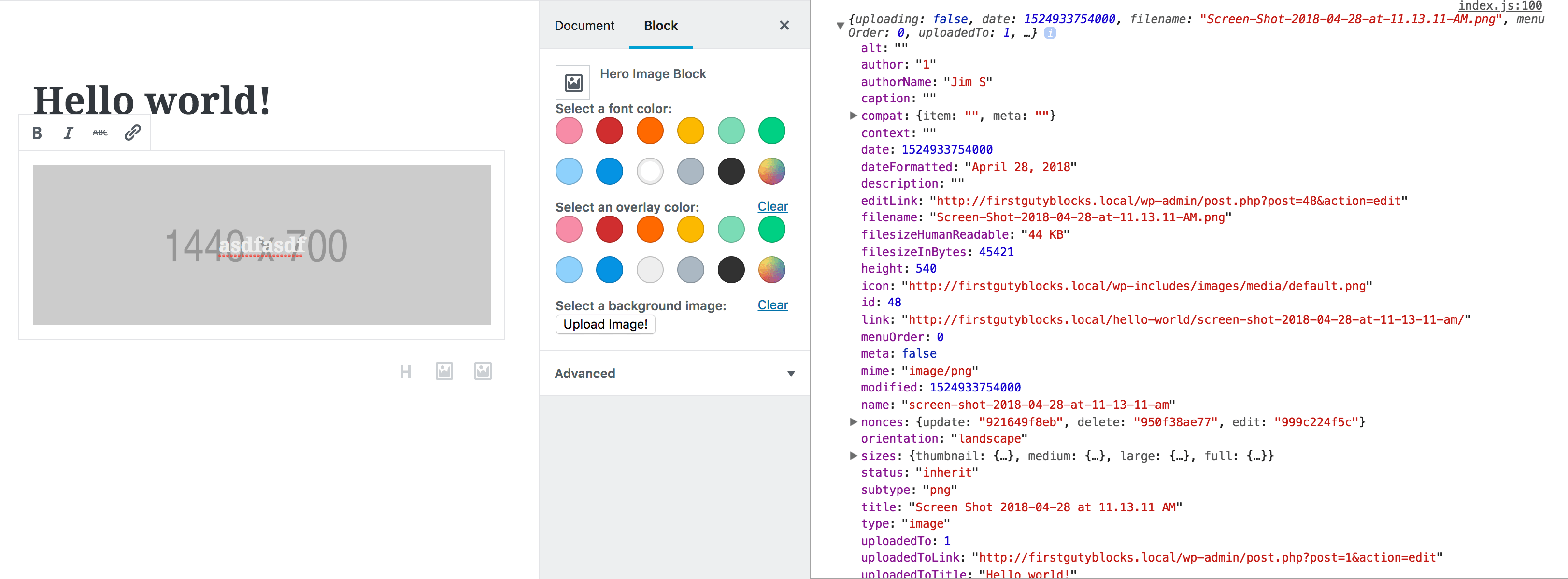Click the Hero Image Block icon
This screenshot has height=579, width=1568.
pos(573,82)
